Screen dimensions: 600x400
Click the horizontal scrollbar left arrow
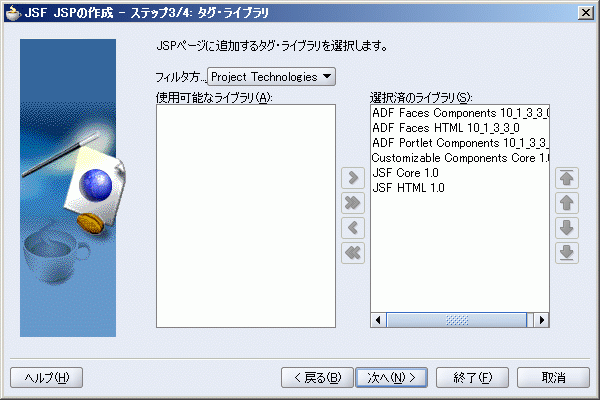(378, 320)
